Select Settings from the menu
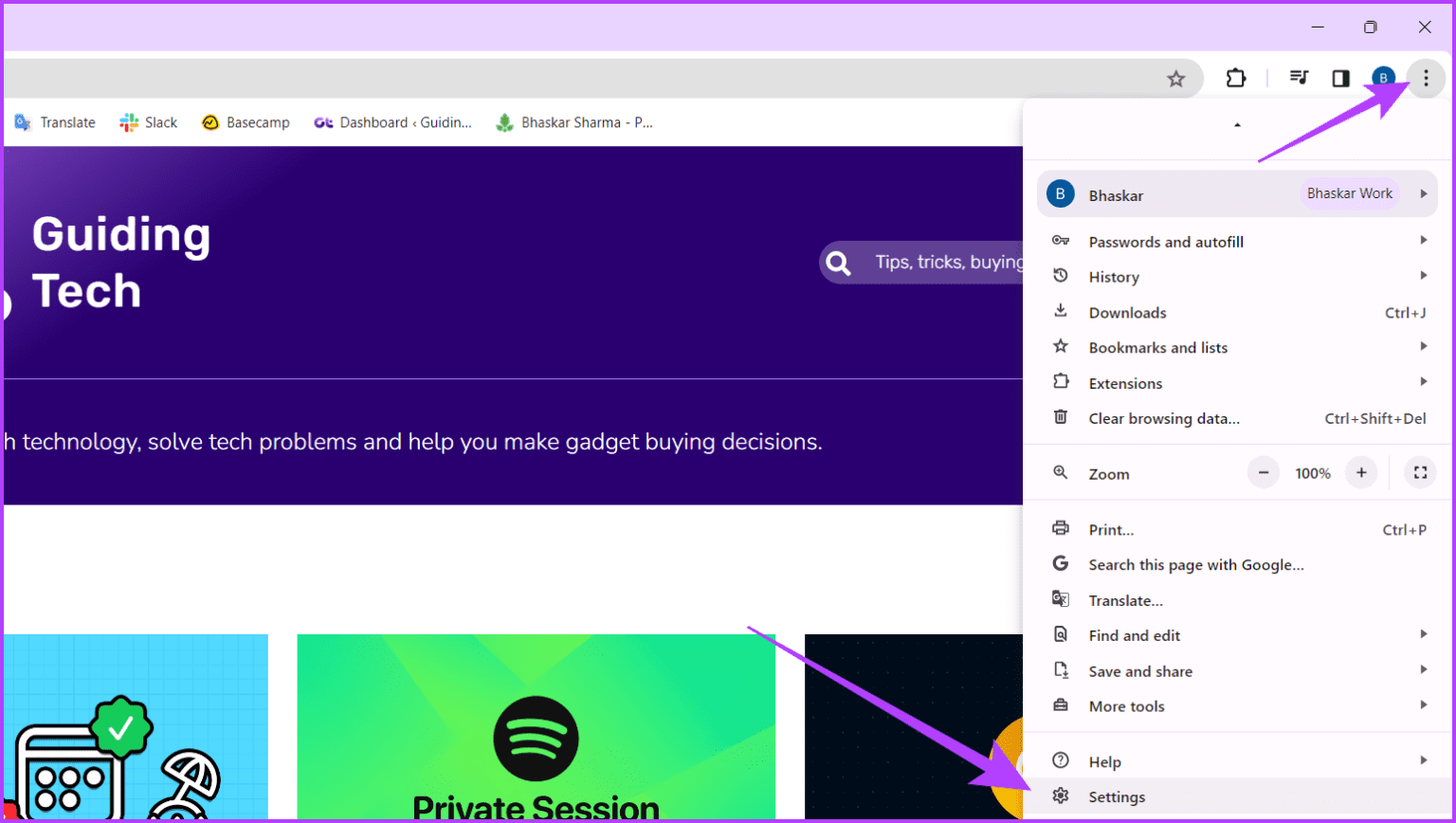 pyautogui.click(x=1117, y=796)
